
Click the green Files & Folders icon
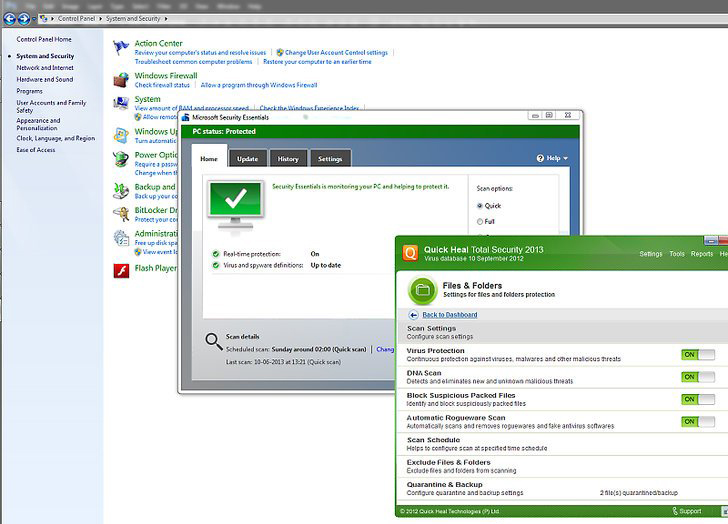point(422,290)
